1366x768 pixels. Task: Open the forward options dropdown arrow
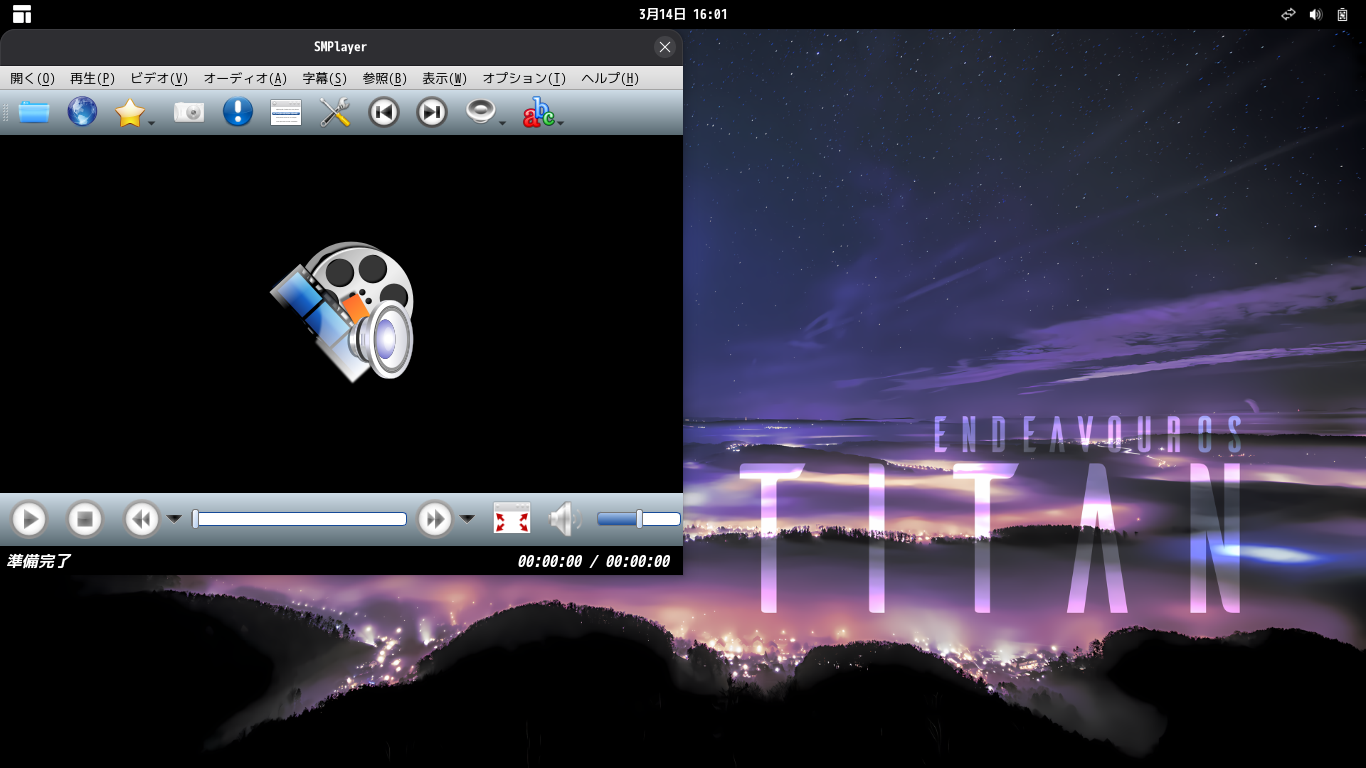[467, 519]
